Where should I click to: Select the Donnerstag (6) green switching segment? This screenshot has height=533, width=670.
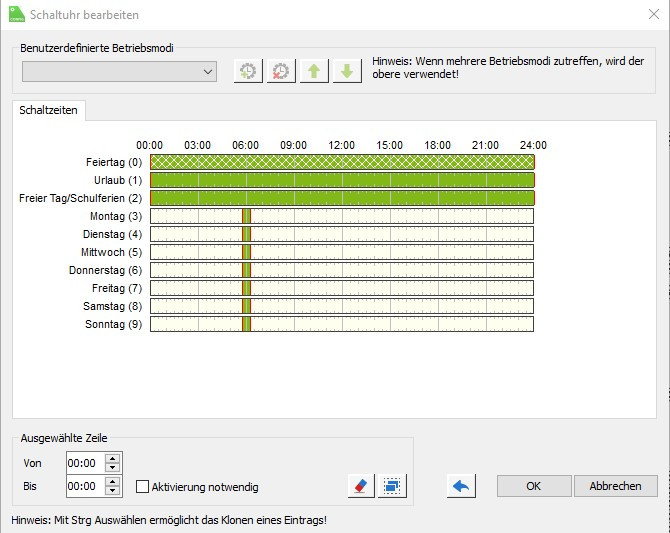coord(247,270)
